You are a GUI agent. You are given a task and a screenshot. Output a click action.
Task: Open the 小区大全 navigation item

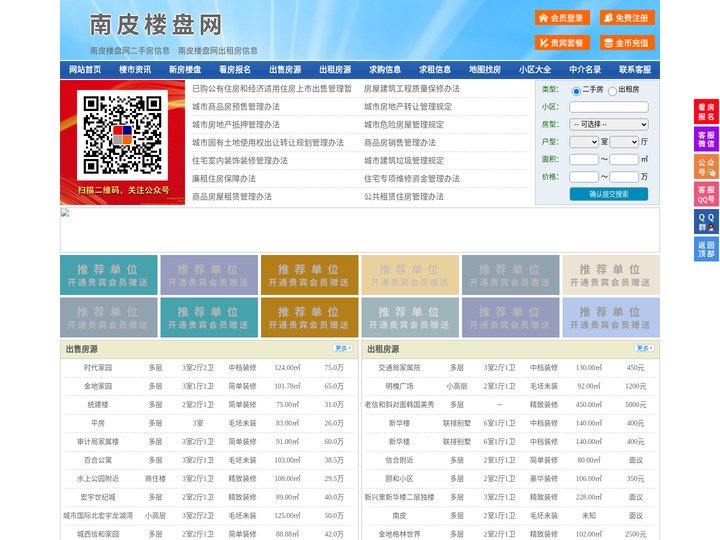535,70
